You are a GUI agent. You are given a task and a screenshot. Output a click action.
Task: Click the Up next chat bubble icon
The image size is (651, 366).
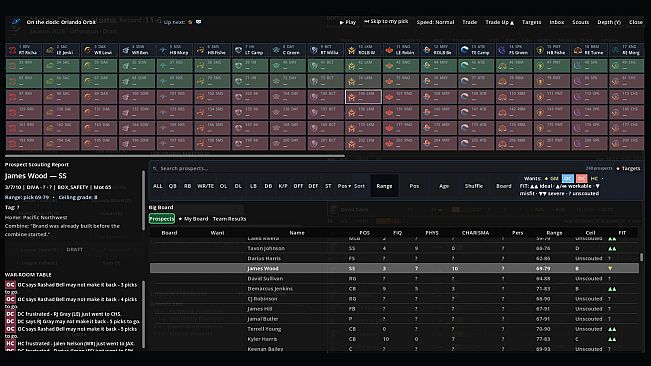198,22
